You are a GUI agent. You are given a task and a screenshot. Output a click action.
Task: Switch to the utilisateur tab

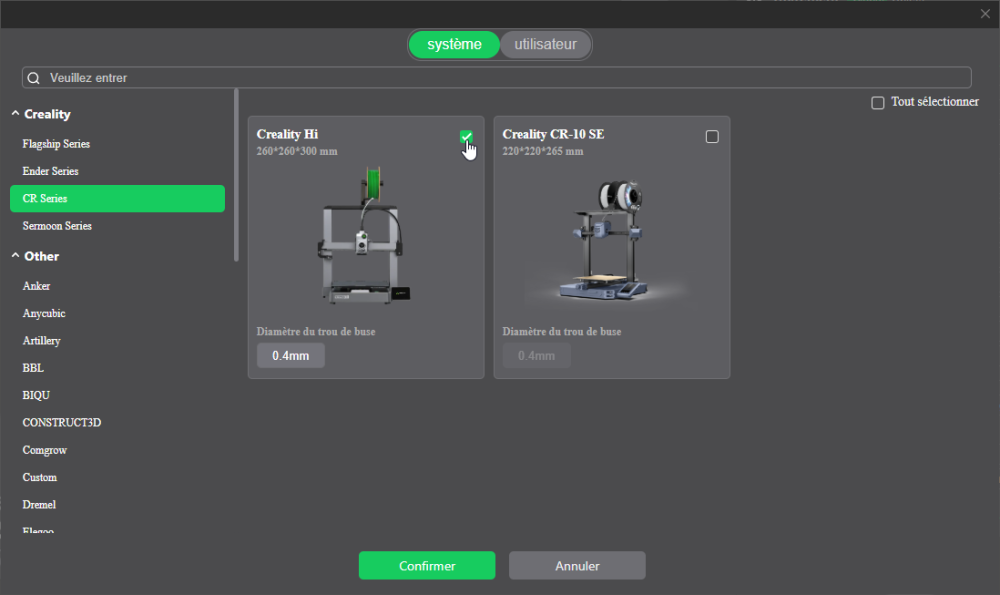pos(545,45)
